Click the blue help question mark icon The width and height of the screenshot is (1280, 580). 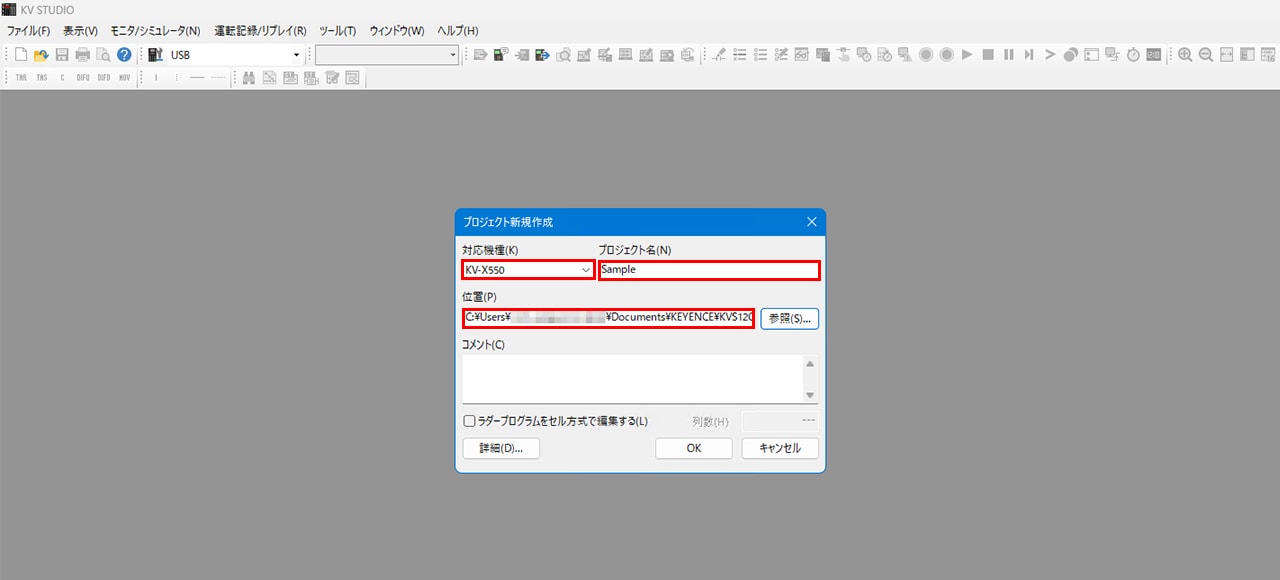(x=124, y=55)
